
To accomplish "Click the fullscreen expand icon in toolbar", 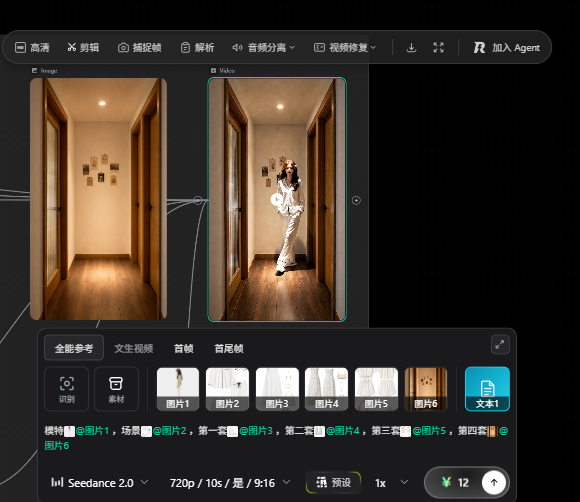I will click(x=438, y=47).
